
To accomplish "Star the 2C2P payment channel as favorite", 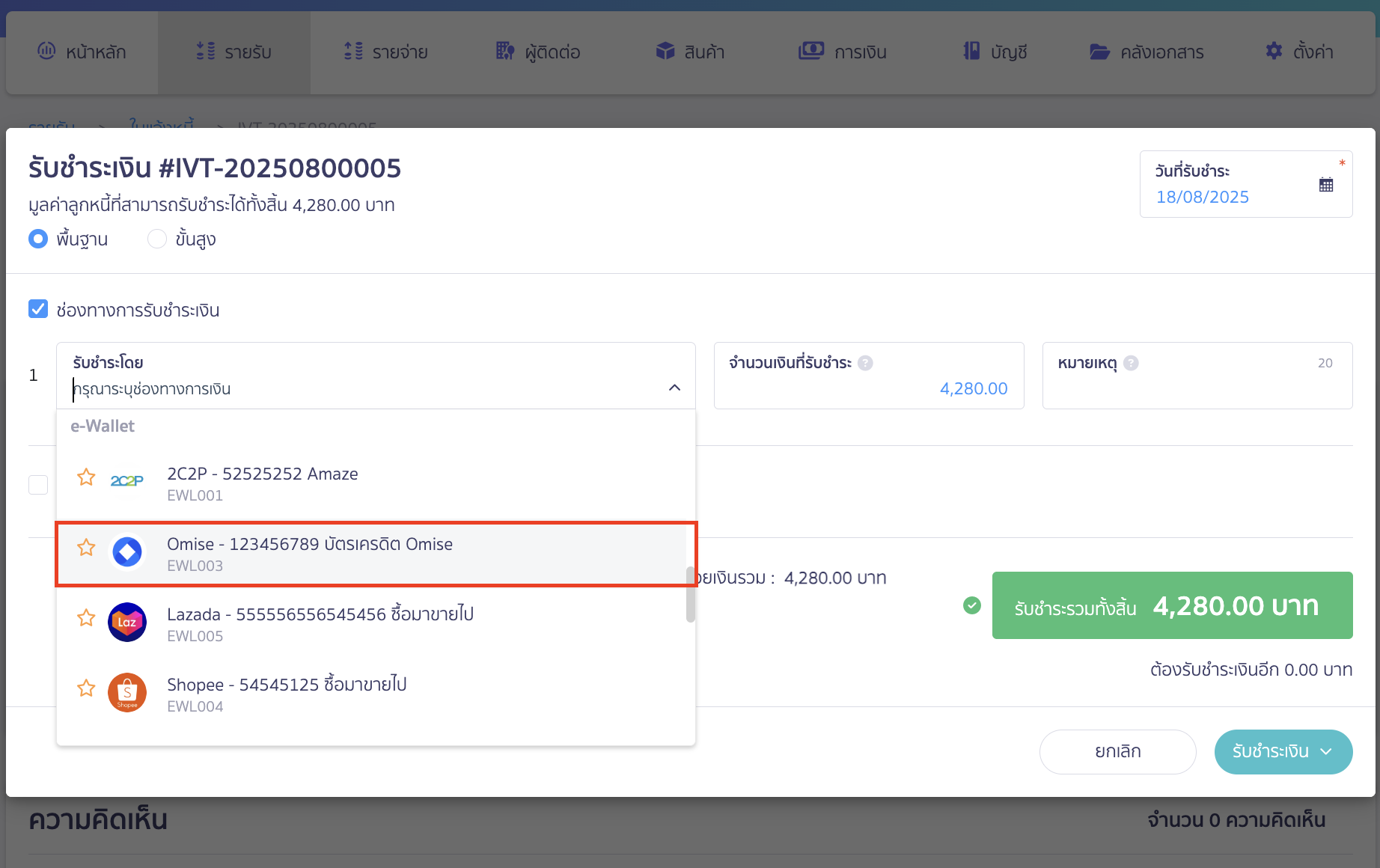I will [85, 477].
